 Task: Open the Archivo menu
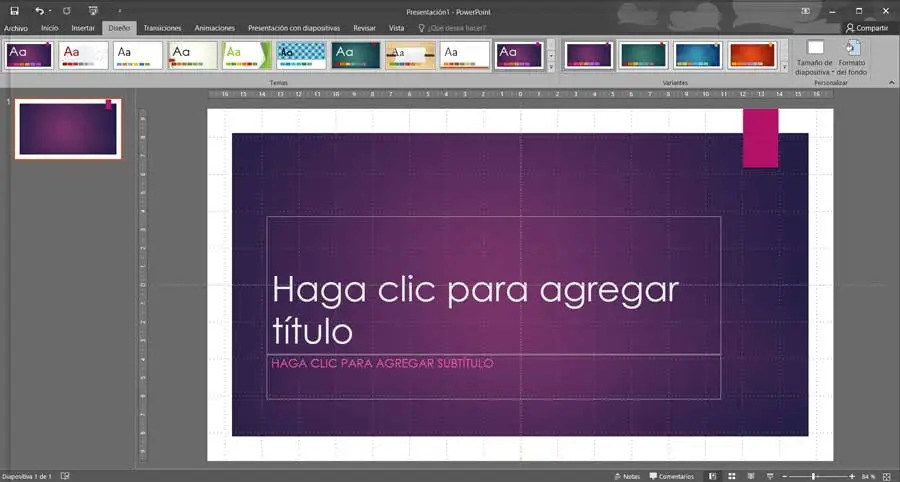tap(15, 28)
